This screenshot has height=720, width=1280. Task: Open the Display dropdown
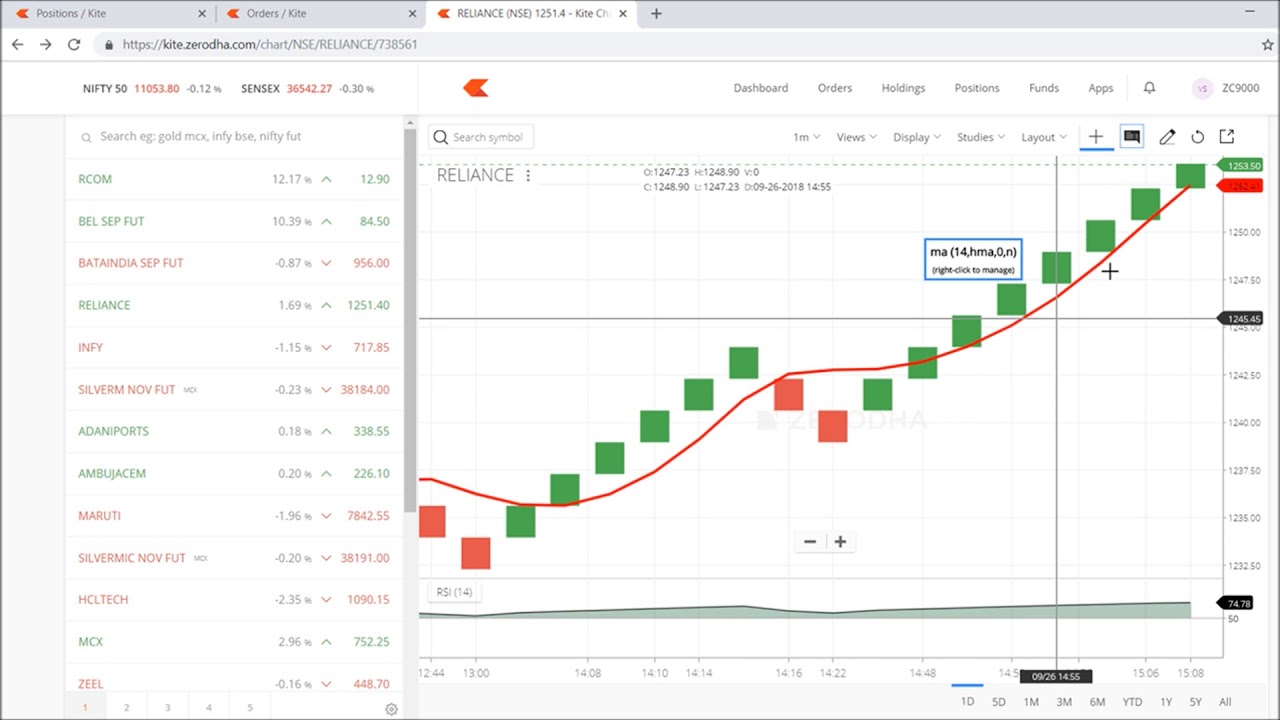click(917, 137)
